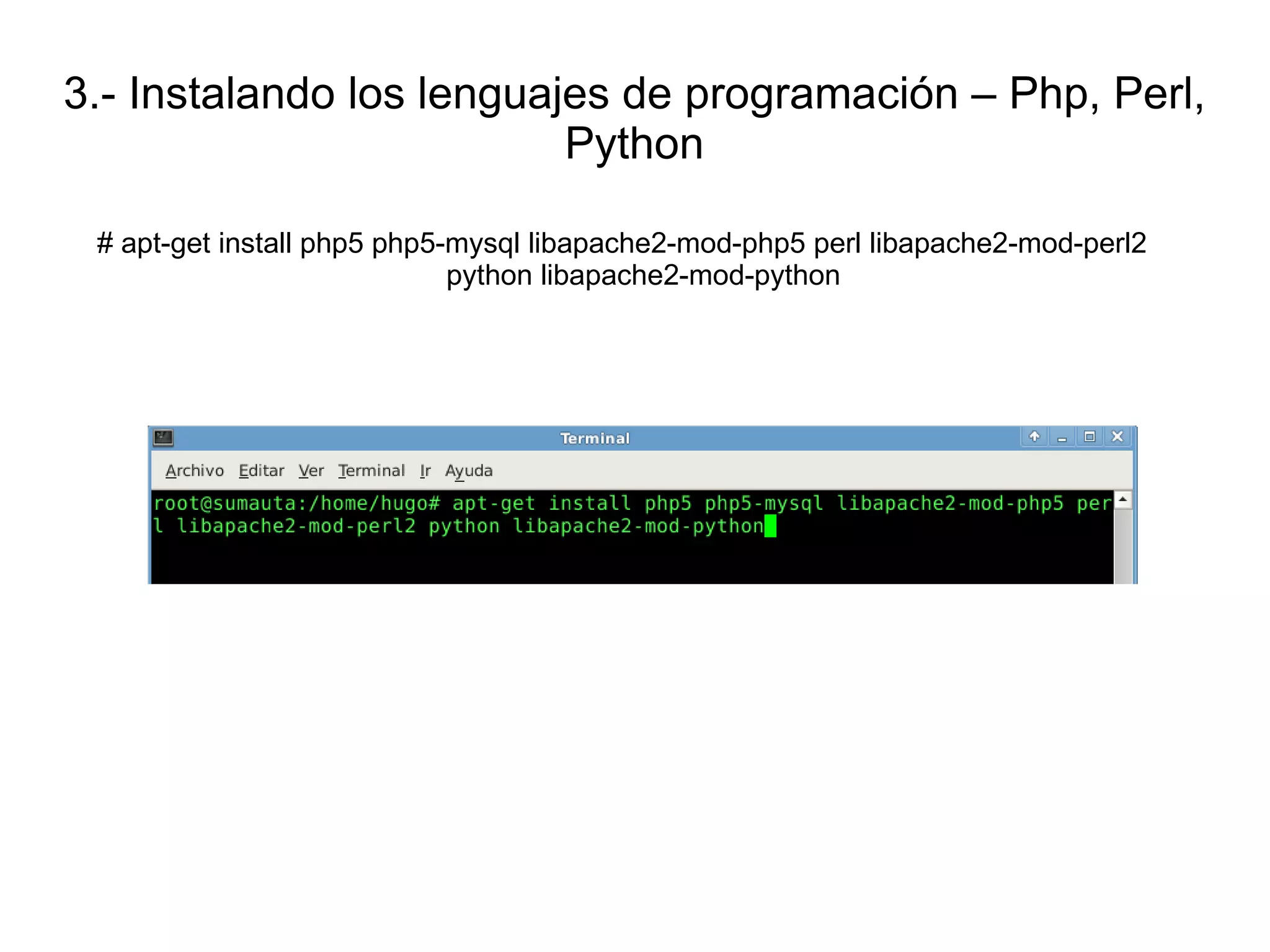Click the 'python libapache2-mod-python' line on the slide
Viewport: 1270px width, 952px height.
pyautogui.click(x=643, y=275)
